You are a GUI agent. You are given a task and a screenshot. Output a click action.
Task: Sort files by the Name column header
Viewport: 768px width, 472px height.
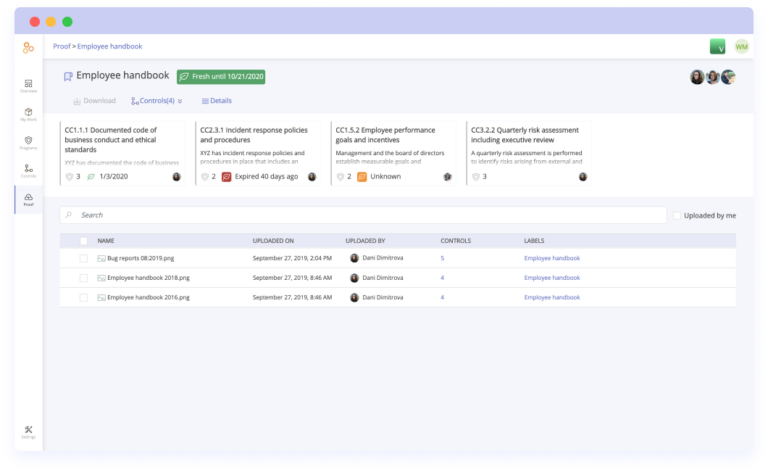[x=106, y=241]
